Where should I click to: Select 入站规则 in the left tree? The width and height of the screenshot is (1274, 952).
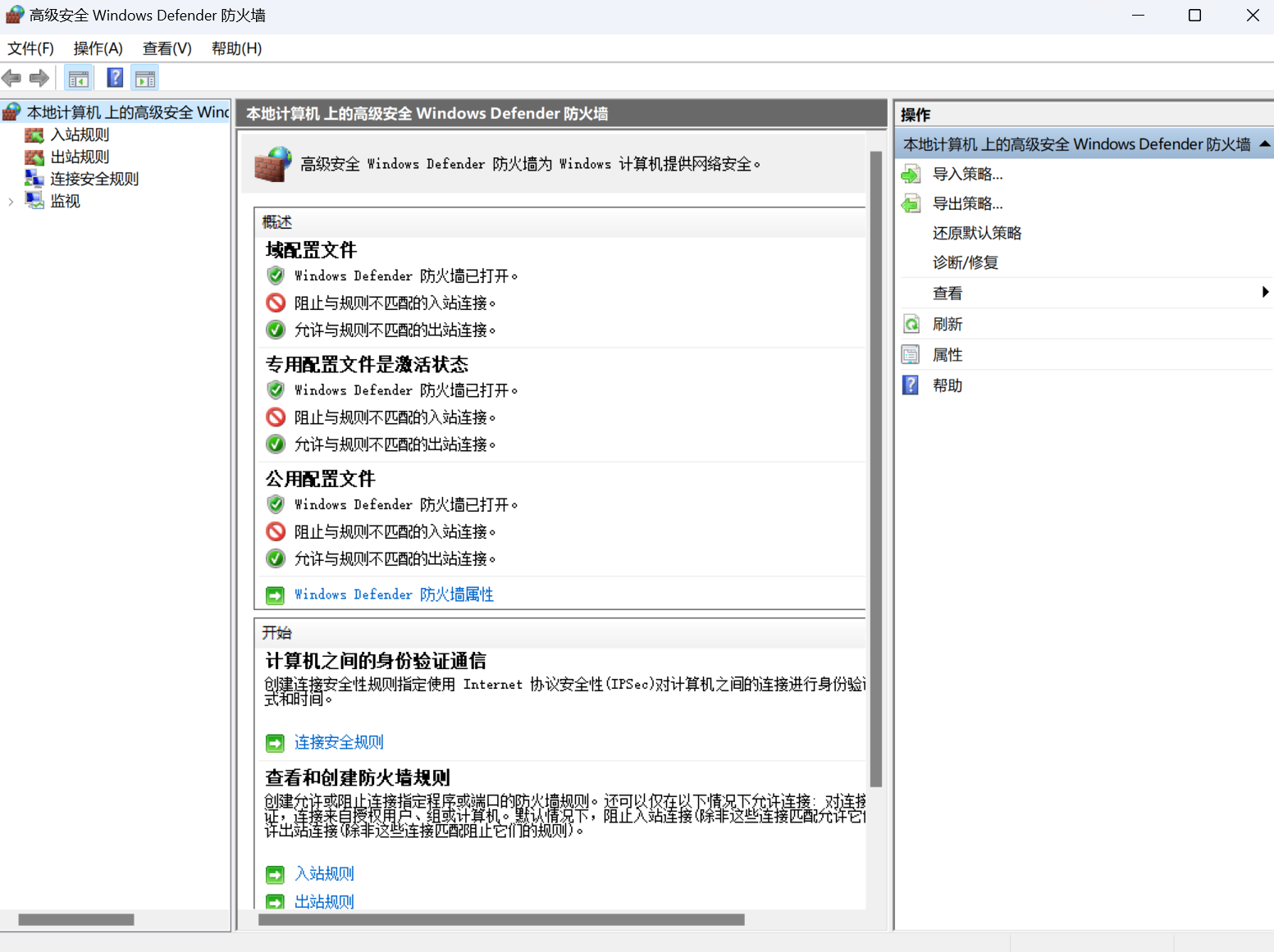point(80,134)
